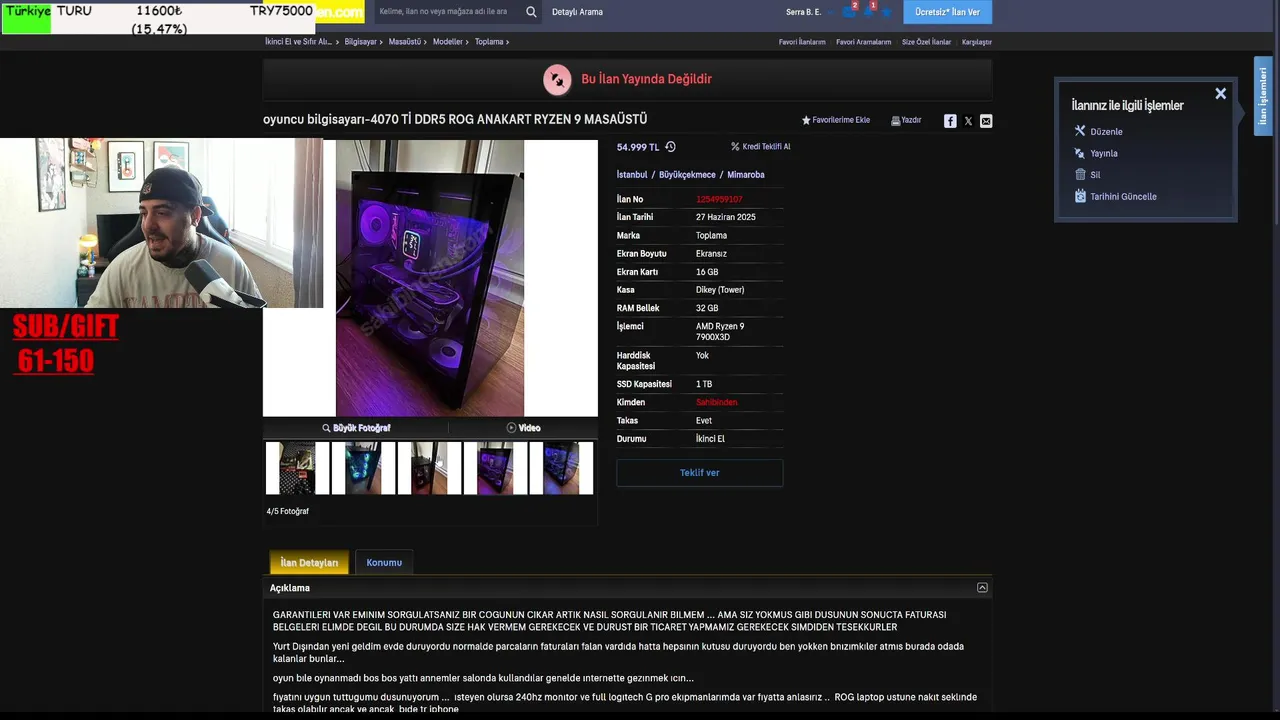This screenshot has width=1280, height=720.
Task: Open Karşılaştır link
Action: click(977, 42)
